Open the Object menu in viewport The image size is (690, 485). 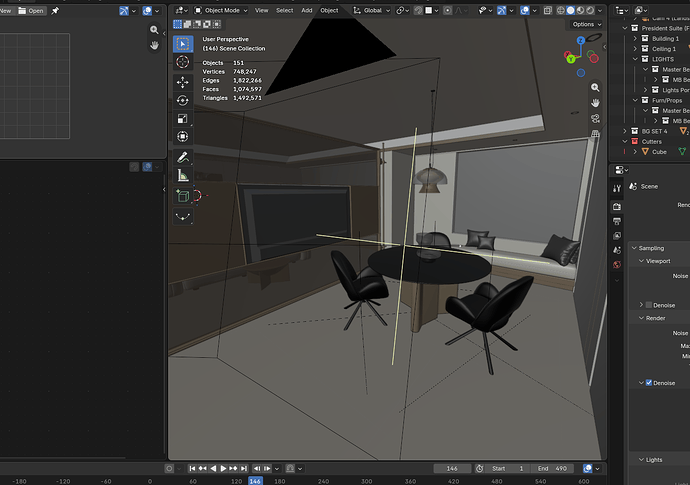[x=329, y=10]
